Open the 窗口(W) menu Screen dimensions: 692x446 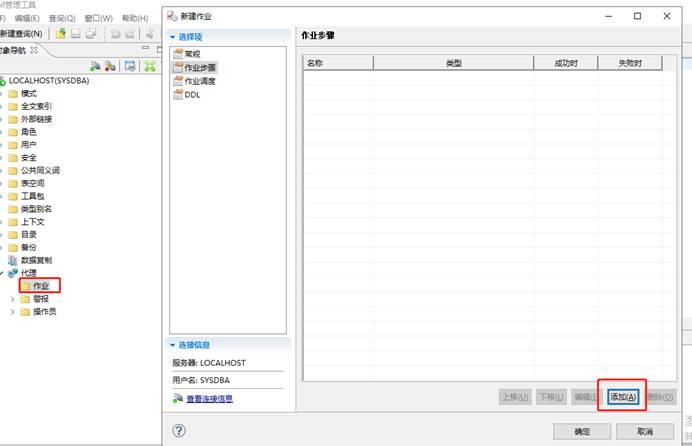pyautogui.click(x=98, y=18)
